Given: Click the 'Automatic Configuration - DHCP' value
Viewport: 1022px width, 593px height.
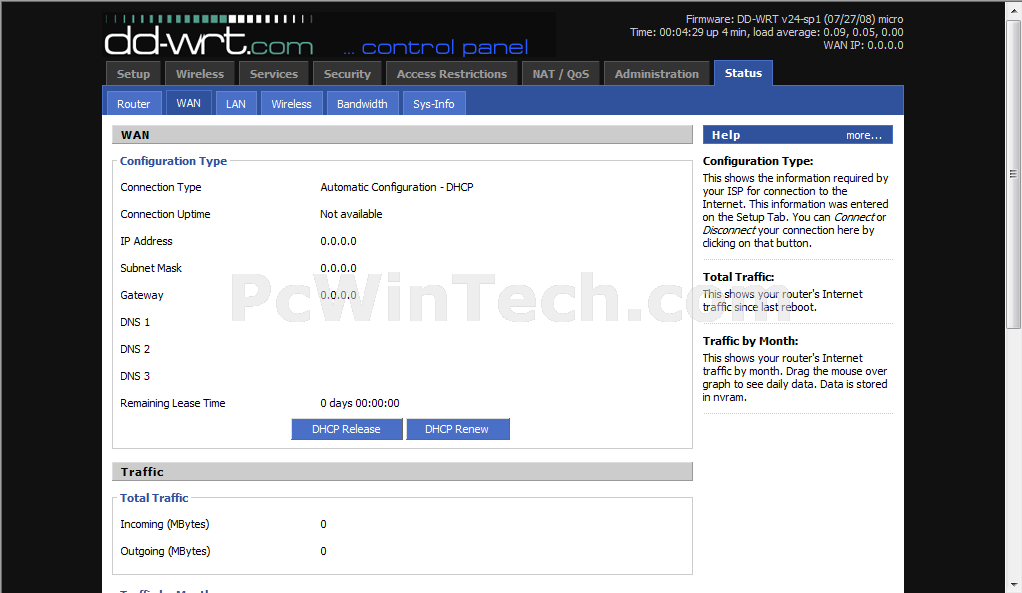Looking at the screenshot, I should (x=397, y=187).
